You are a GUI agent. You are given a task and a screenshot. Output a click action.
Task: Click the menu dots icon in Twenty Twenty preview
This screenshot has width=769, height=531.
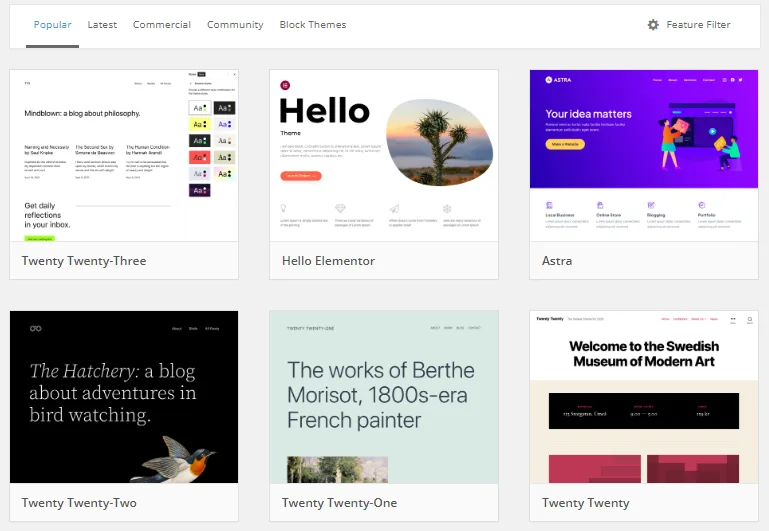pos(733,320)
